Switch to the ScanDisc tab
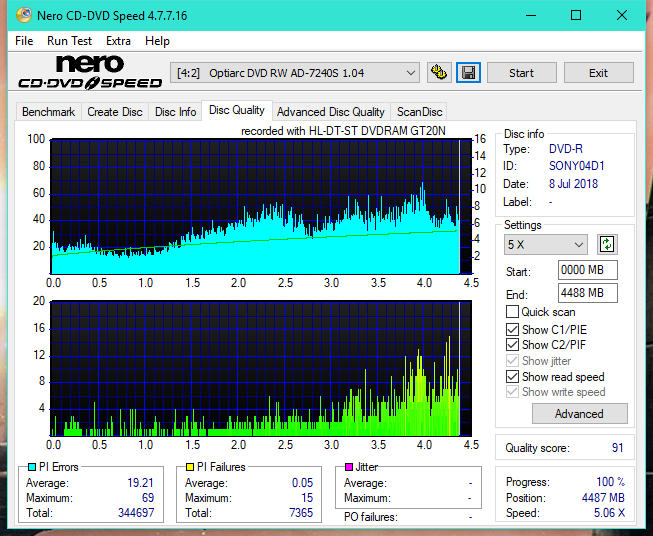This screenshot has width=653, height=536. pyautogui.click(x=419, y=112)
